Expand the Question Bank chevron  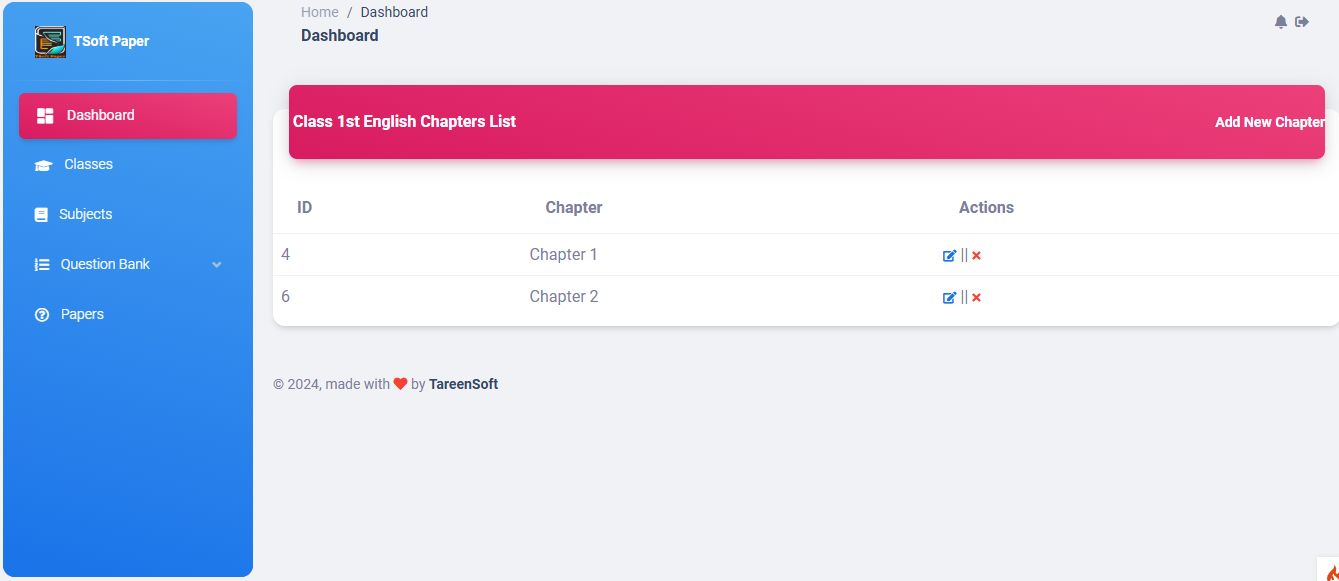(217, 265)
